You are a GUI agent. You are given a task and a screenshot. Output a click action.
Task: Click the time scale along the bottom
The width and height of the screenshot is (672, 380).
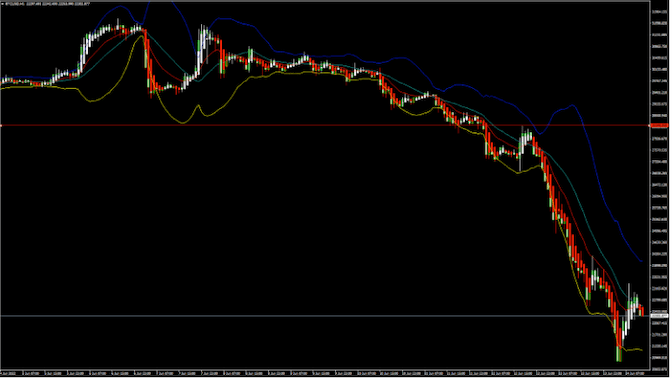(325, 374)
